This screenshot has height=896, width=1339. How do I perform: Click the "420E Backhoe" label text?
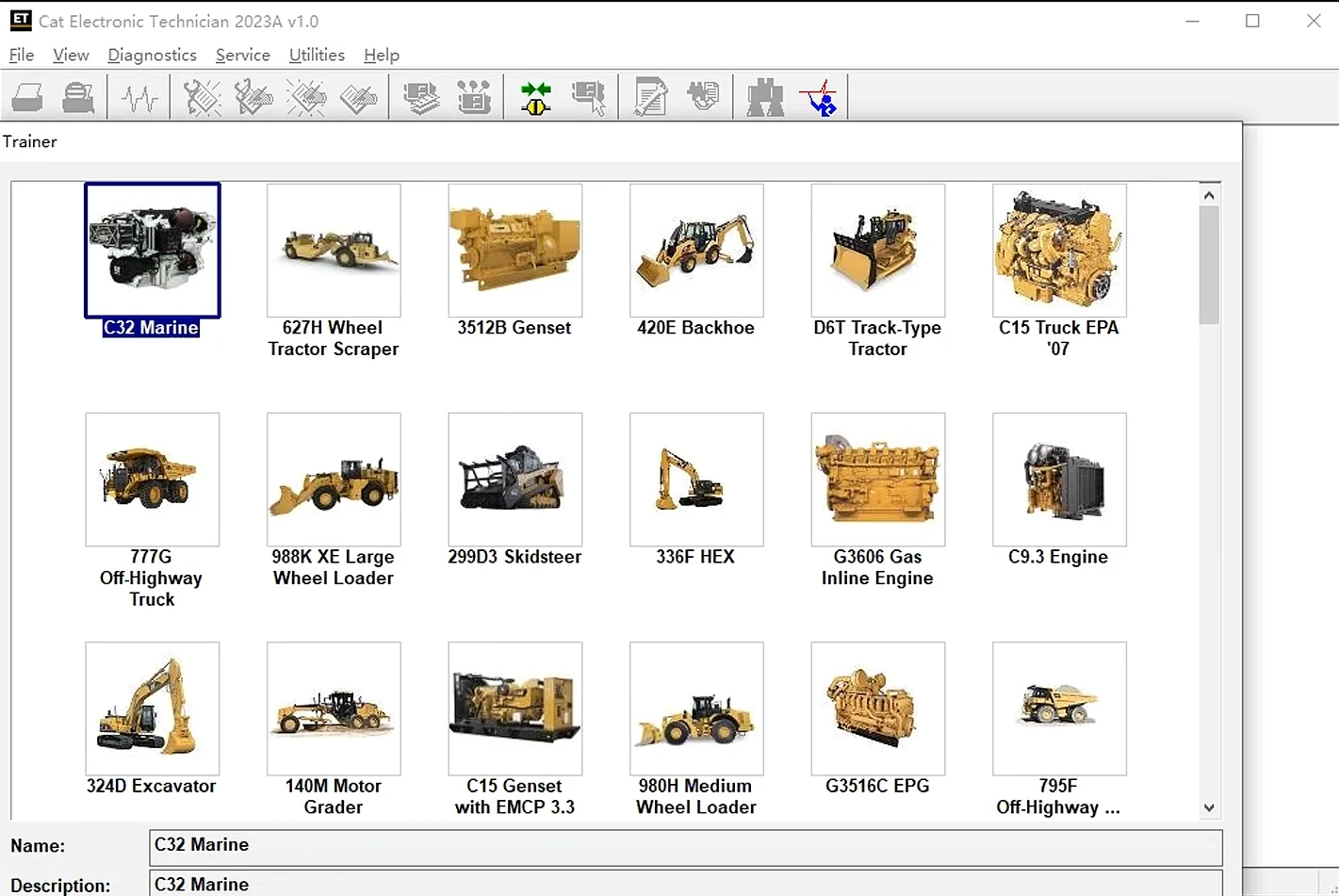[696, 328]
